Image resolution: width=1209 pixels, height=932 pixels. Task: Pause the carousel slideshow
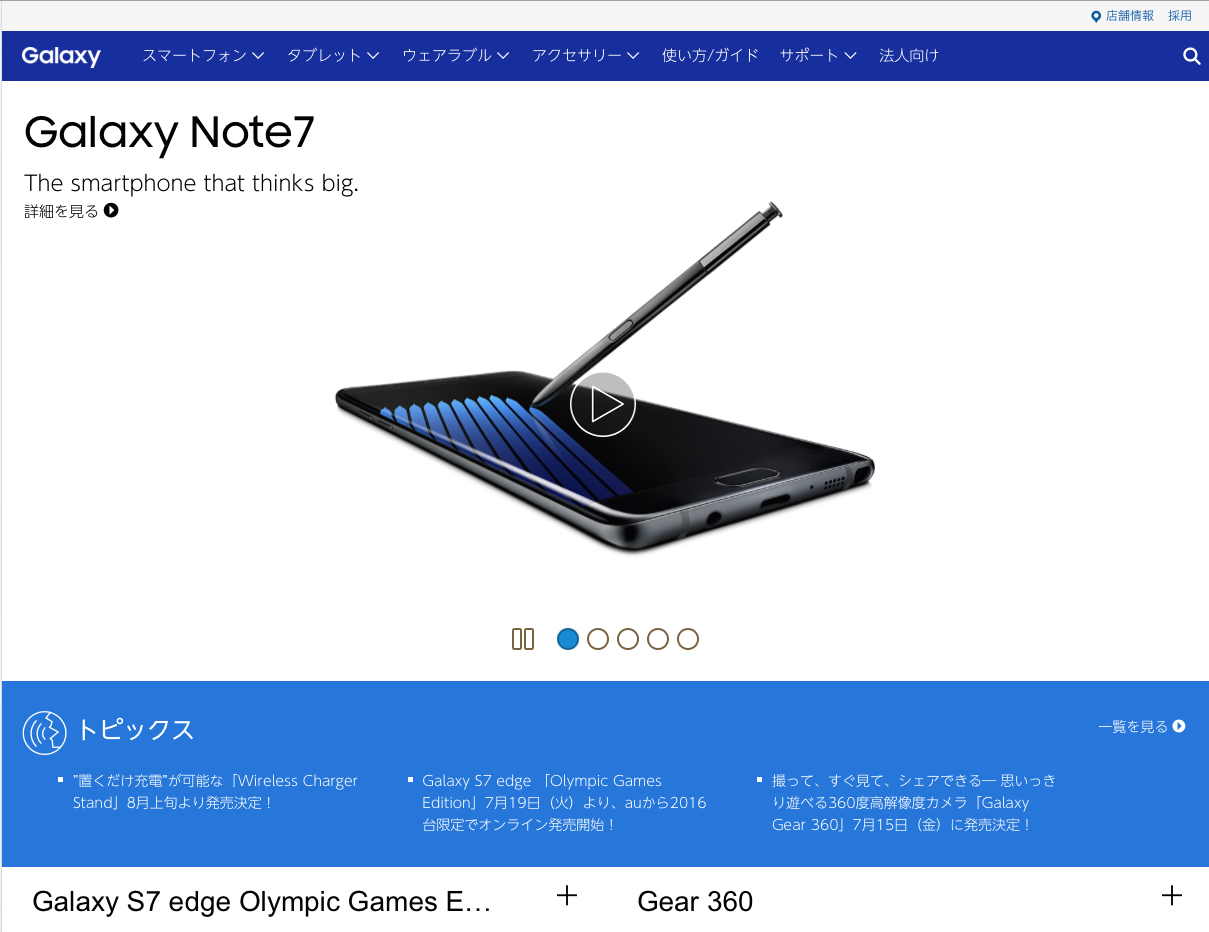(523, 639)
